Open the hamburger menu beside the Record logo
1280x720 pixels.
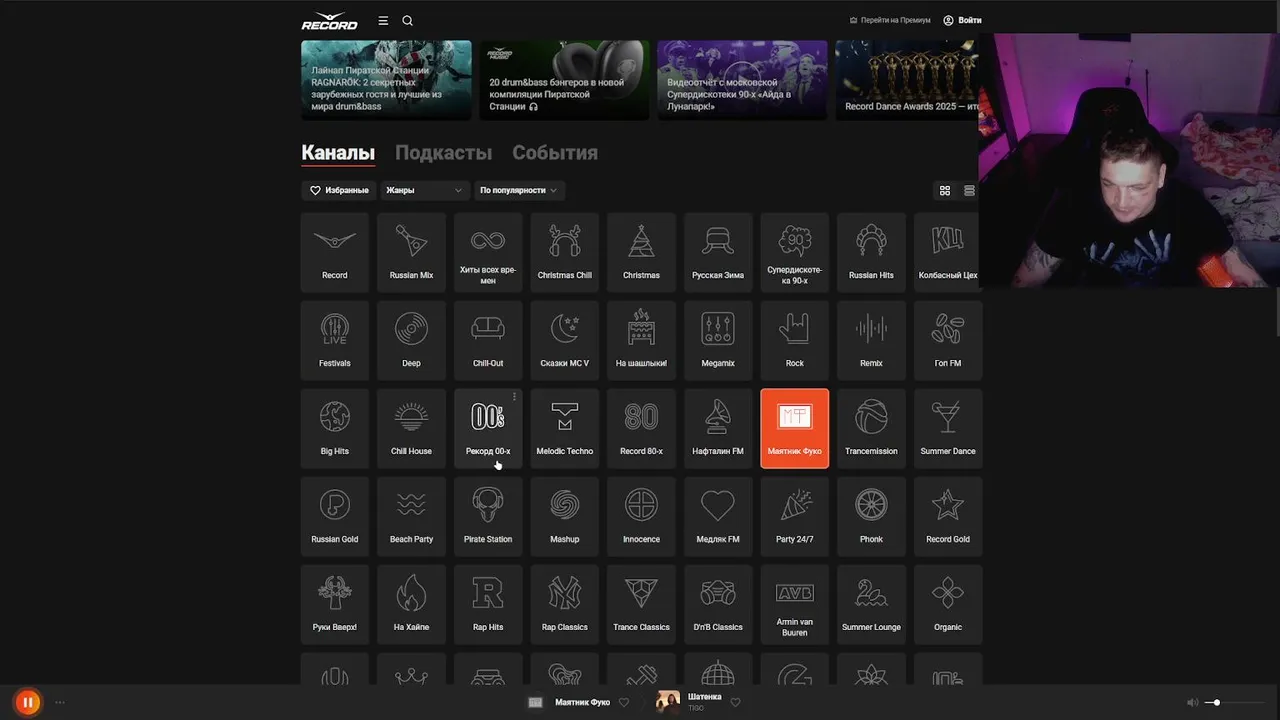click(x=383, y=20)
